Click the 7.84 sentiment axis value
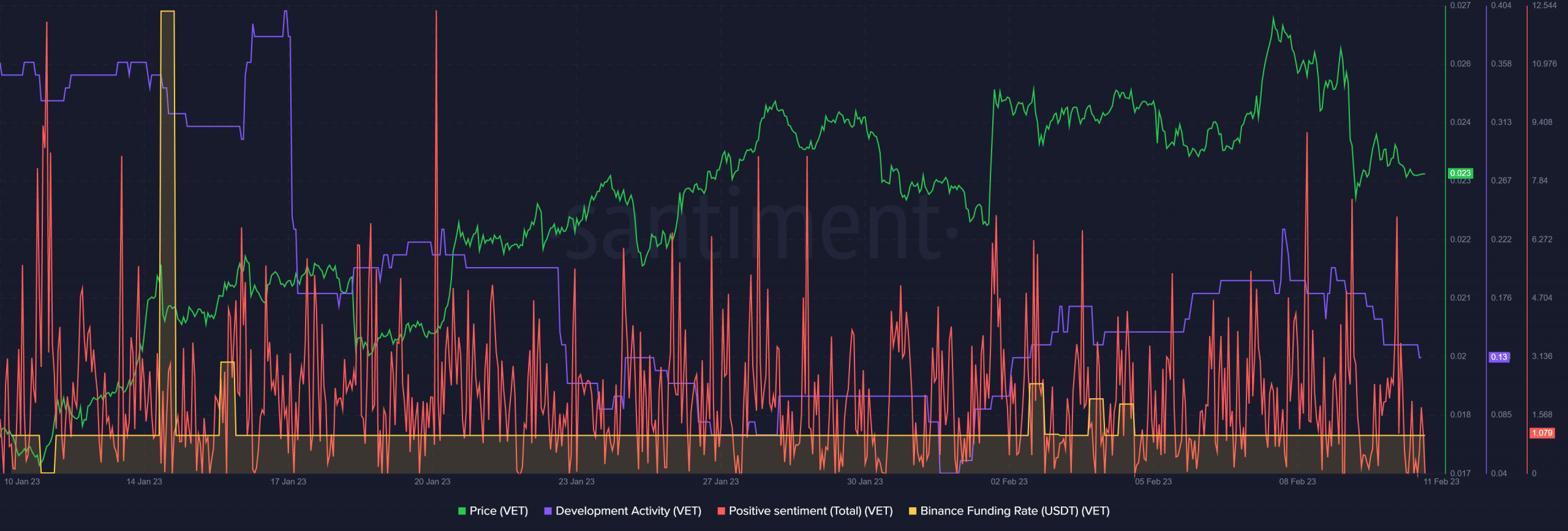The height and width of the screenshot is (531, 1568). pos(1540,181)
